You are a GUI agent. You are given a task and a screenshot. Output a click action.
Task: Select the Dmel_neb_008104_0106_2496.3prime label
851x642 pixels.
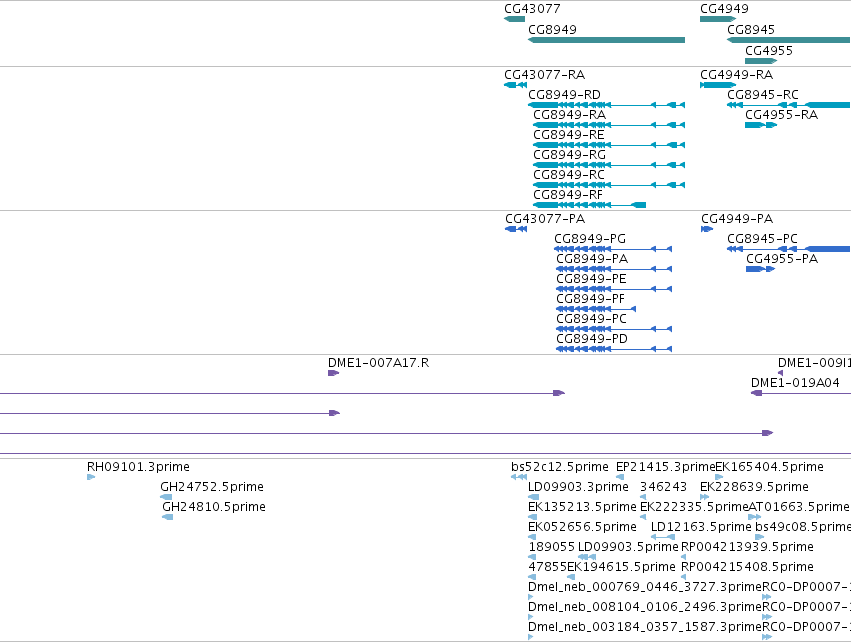coord(645,607)
